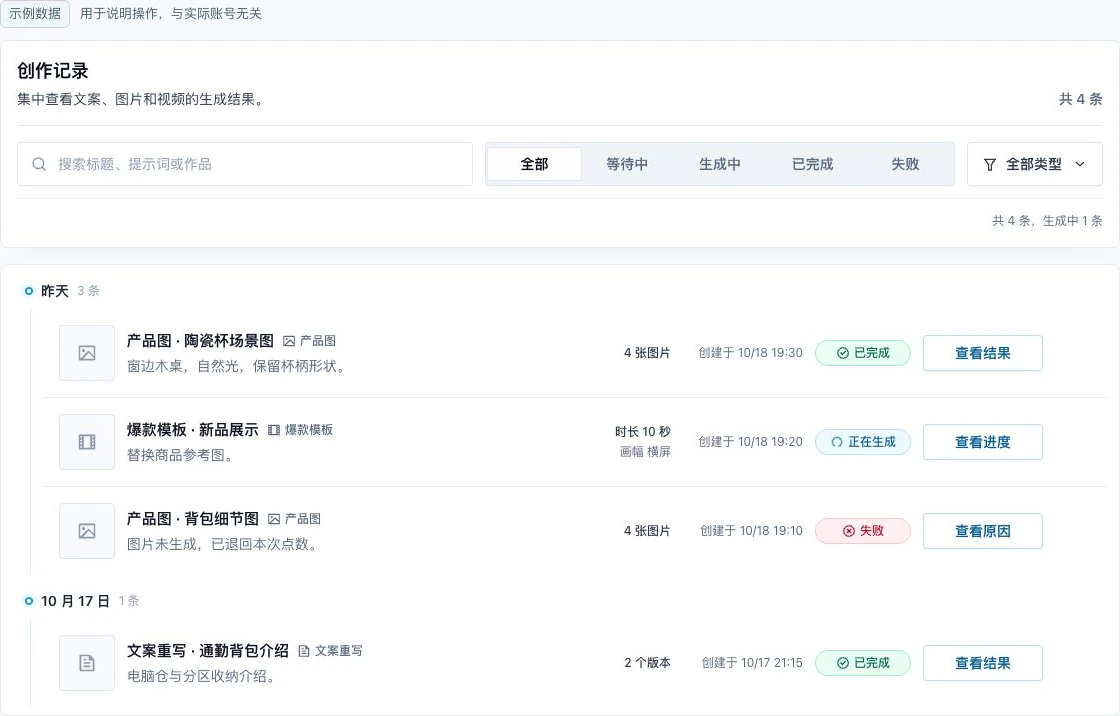
Task: Click 4 张图片 on 背包细节图 row
Action: pyautogui.click(x=647, y=531)
